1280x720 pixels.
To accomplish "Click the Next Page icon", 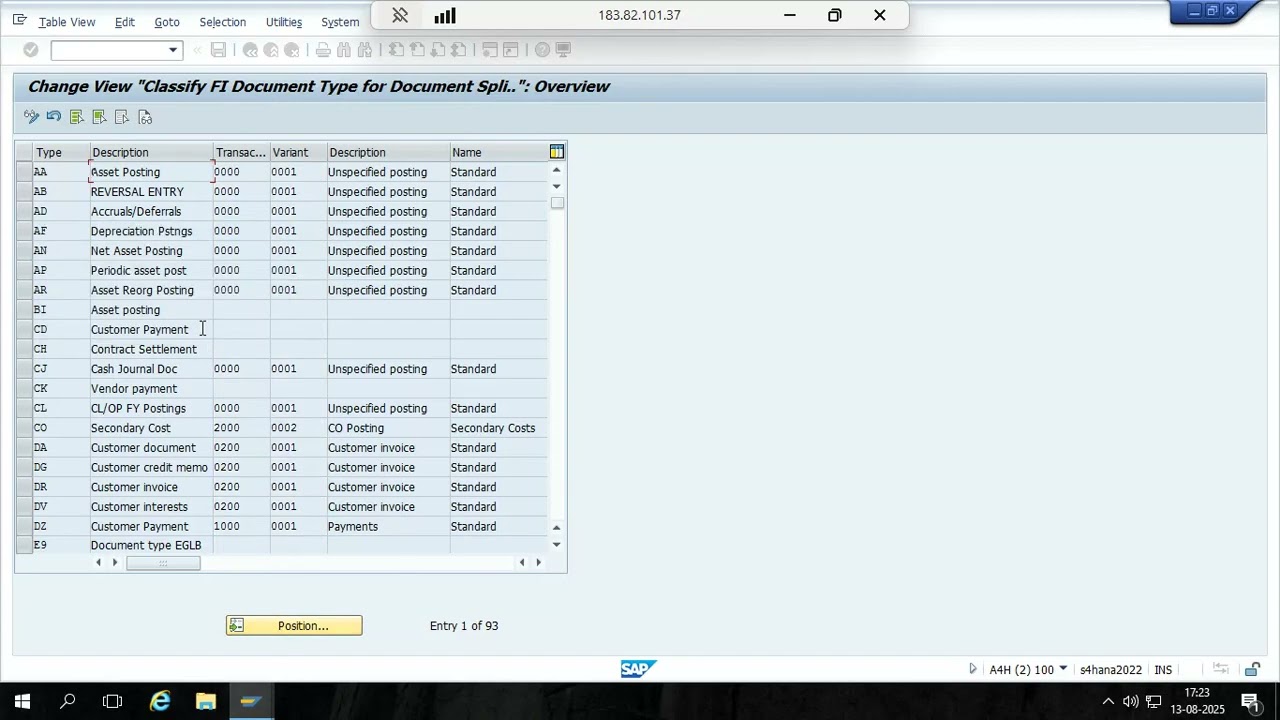I will pyautogui.click(x=438, y=50).
